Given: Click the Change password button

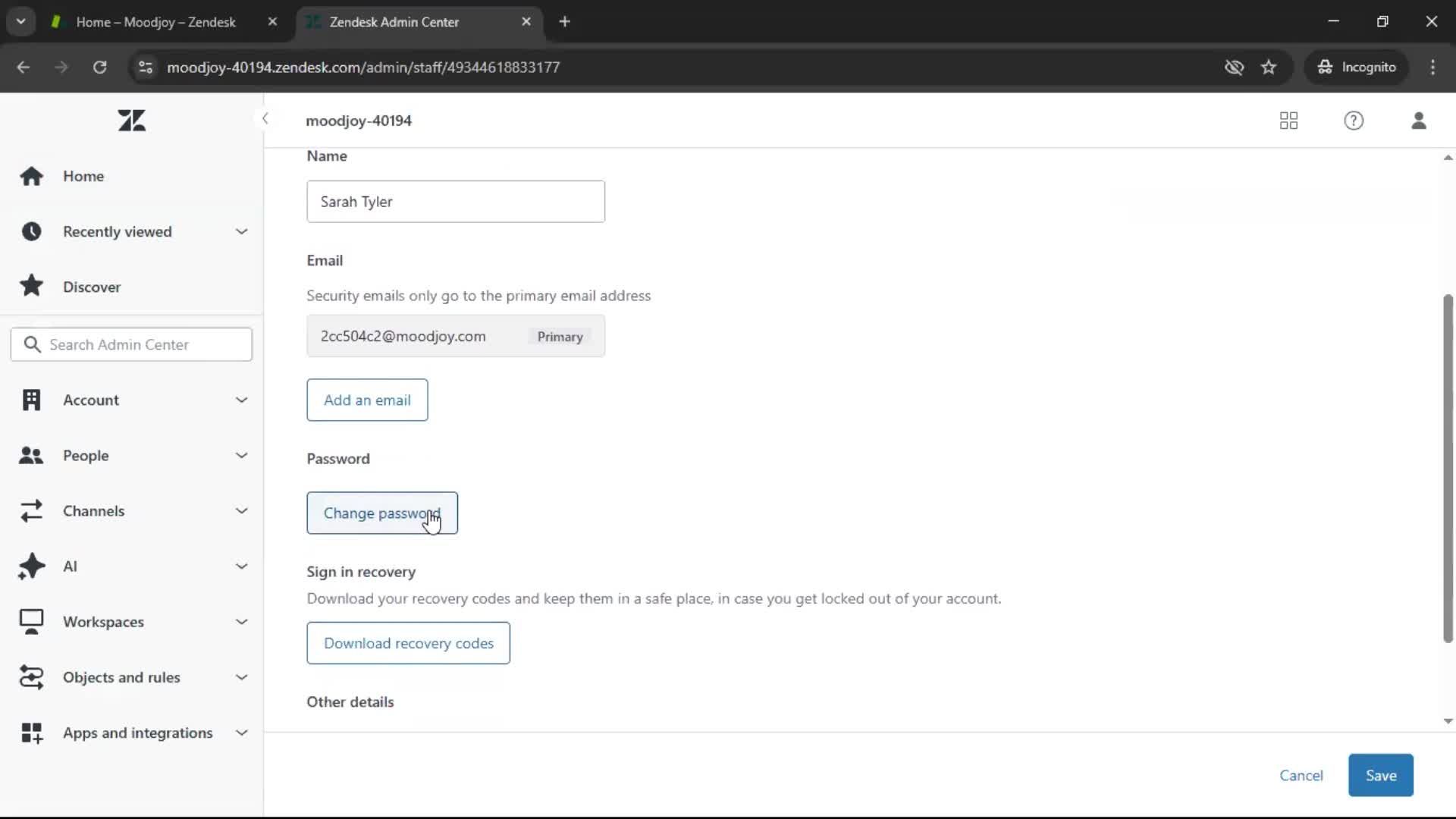Looking at the screenshot, I should tap(382, 513).
